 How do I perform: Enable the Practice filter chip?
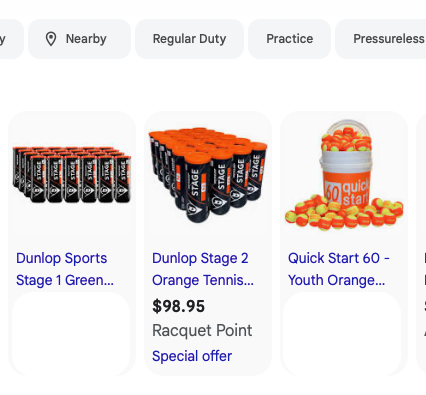[x=289, y=39]
